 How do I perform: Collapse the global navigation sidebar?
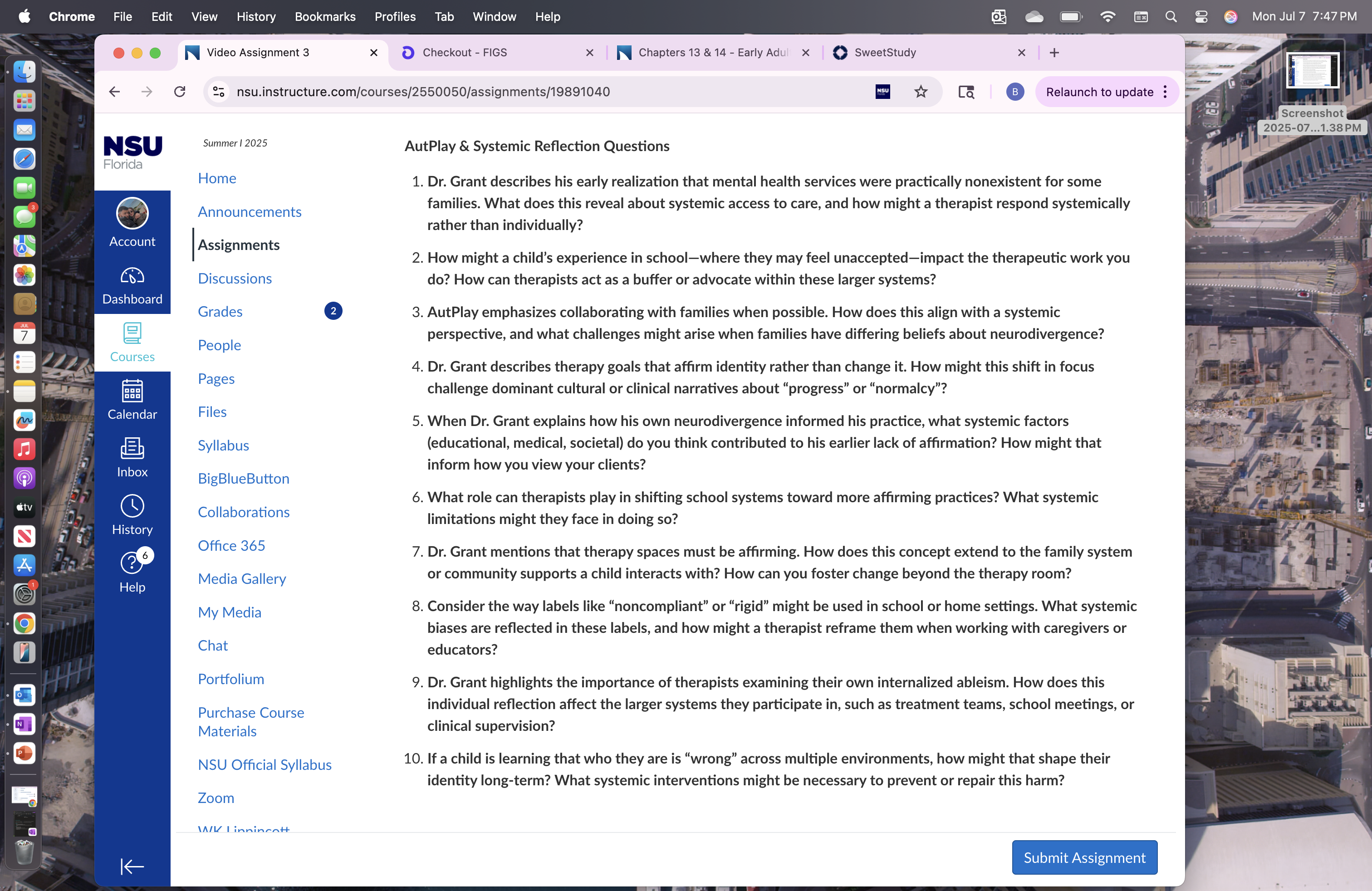[x=132, y=866]
